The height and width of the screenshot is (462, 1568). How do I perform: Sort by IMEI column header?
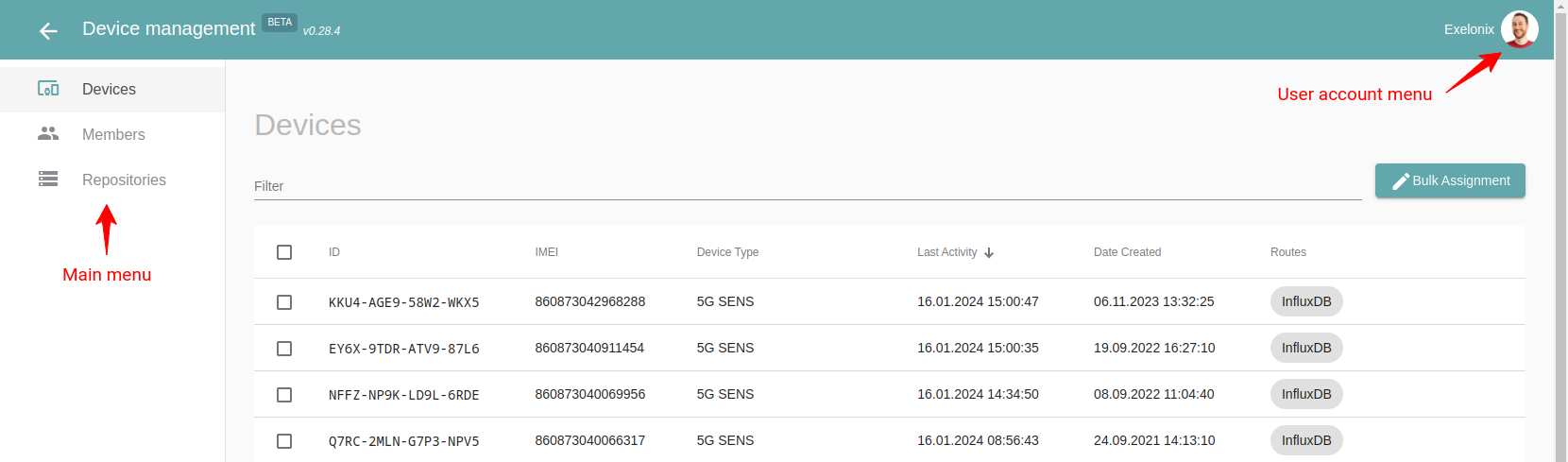[546, 252]
